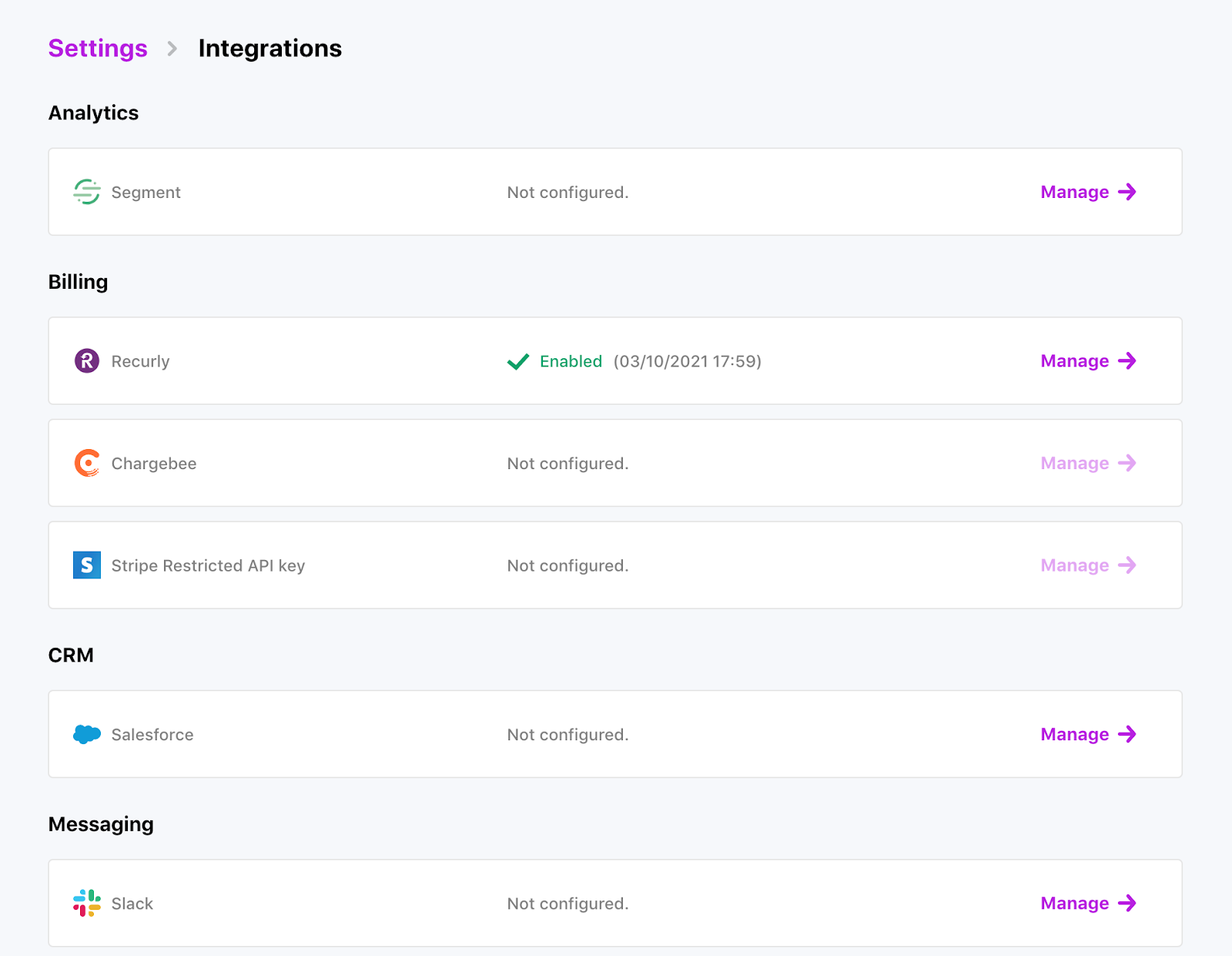Click the disabled Manage link for Chargebee
This screenshot has width=1232, height=956.
(1074, 463)
